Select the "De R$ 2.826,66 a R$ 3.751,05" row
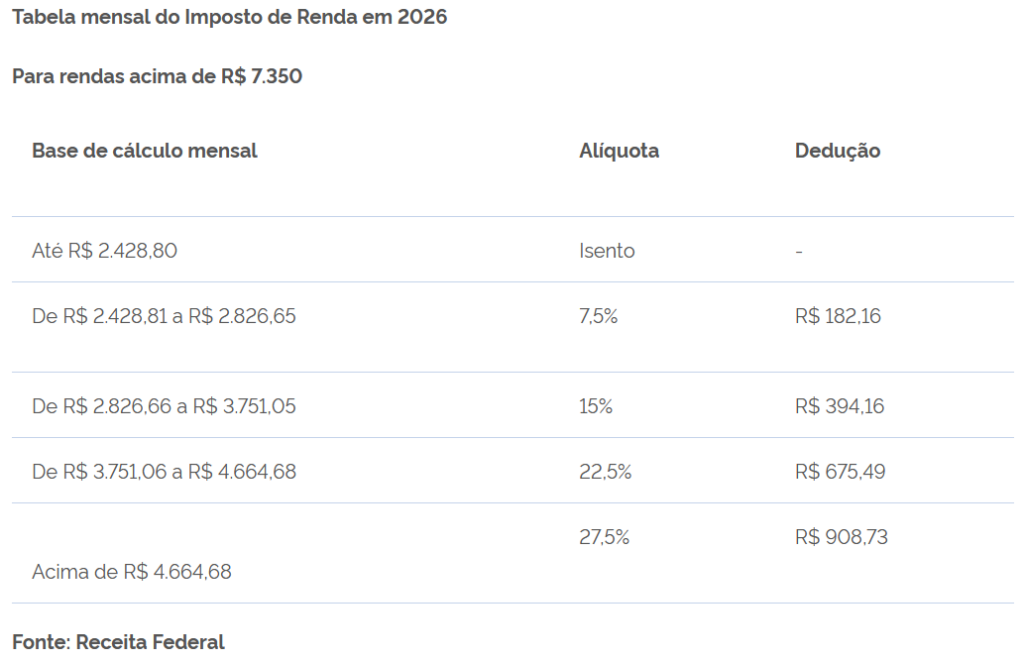This screenshot has height=661, width=1024. pyautogui.click(x=164, y=406)
